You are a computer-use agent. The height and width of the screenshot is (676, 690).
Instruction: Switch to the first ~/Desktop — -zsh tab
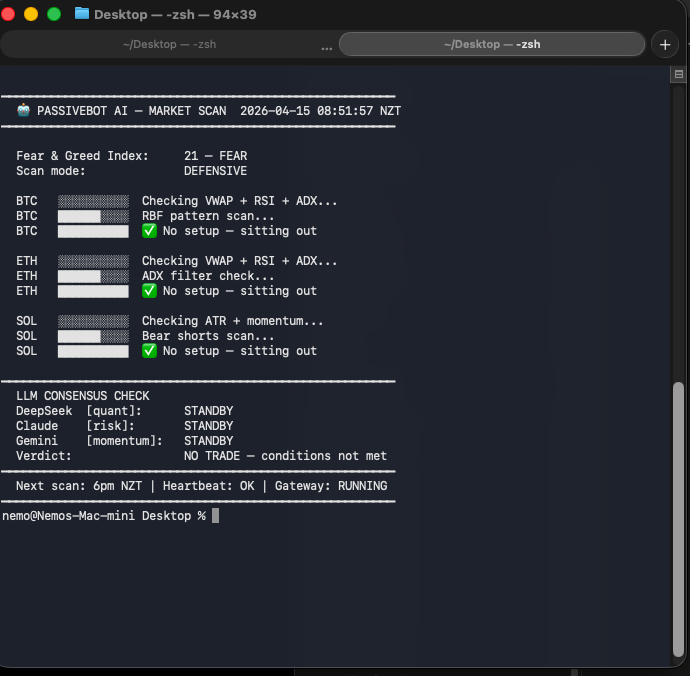click(169, 44)
